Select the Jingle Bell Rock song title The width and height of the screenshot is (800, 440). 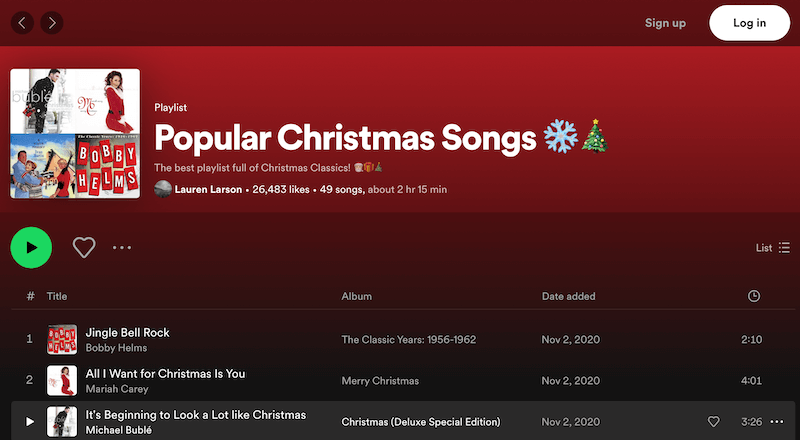click(x=127, y=332)
